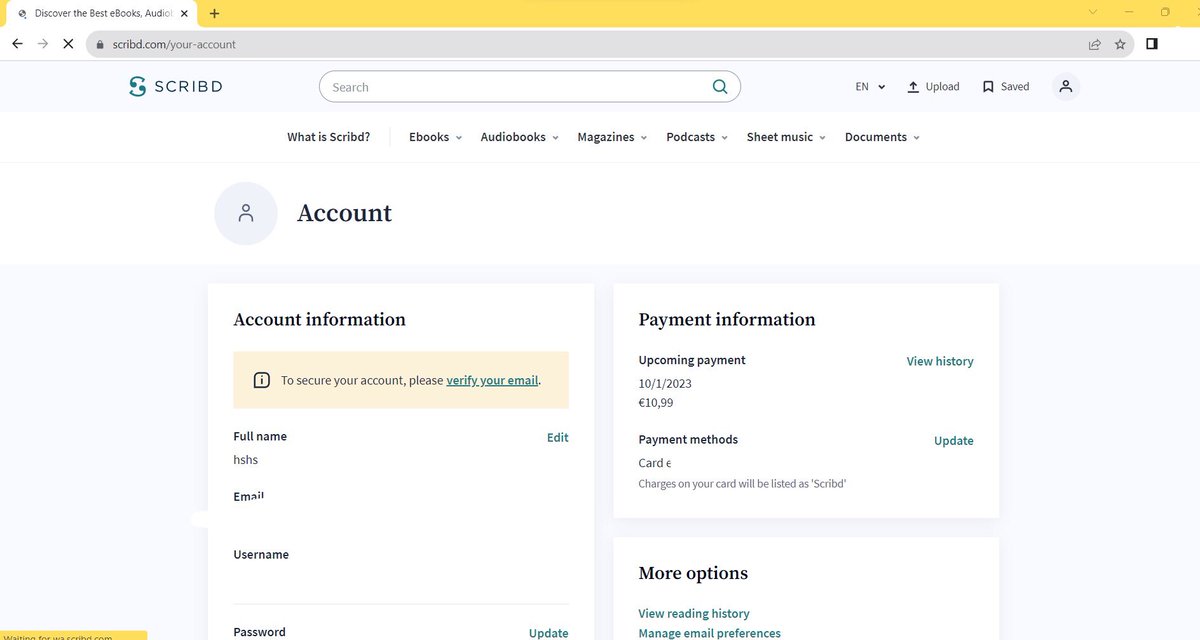Expand the Podcasts menu

click(697, 137)
